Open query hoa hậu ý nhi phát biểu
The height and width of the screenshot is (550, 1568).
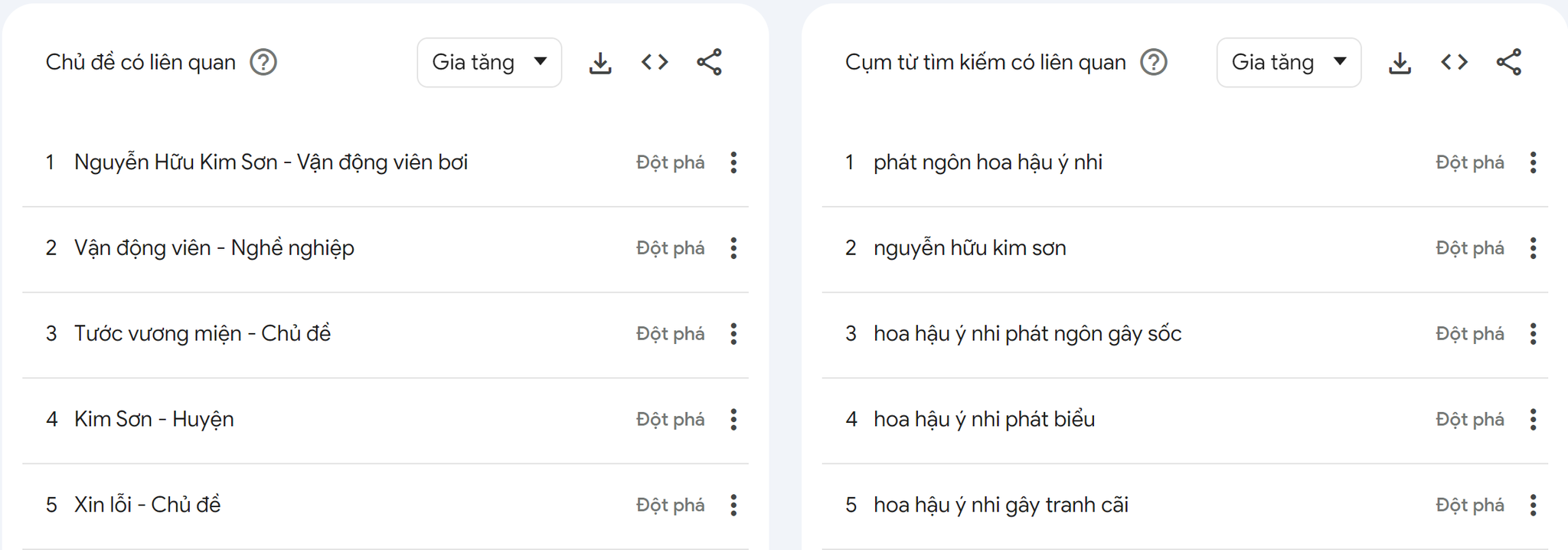[984, 420]
